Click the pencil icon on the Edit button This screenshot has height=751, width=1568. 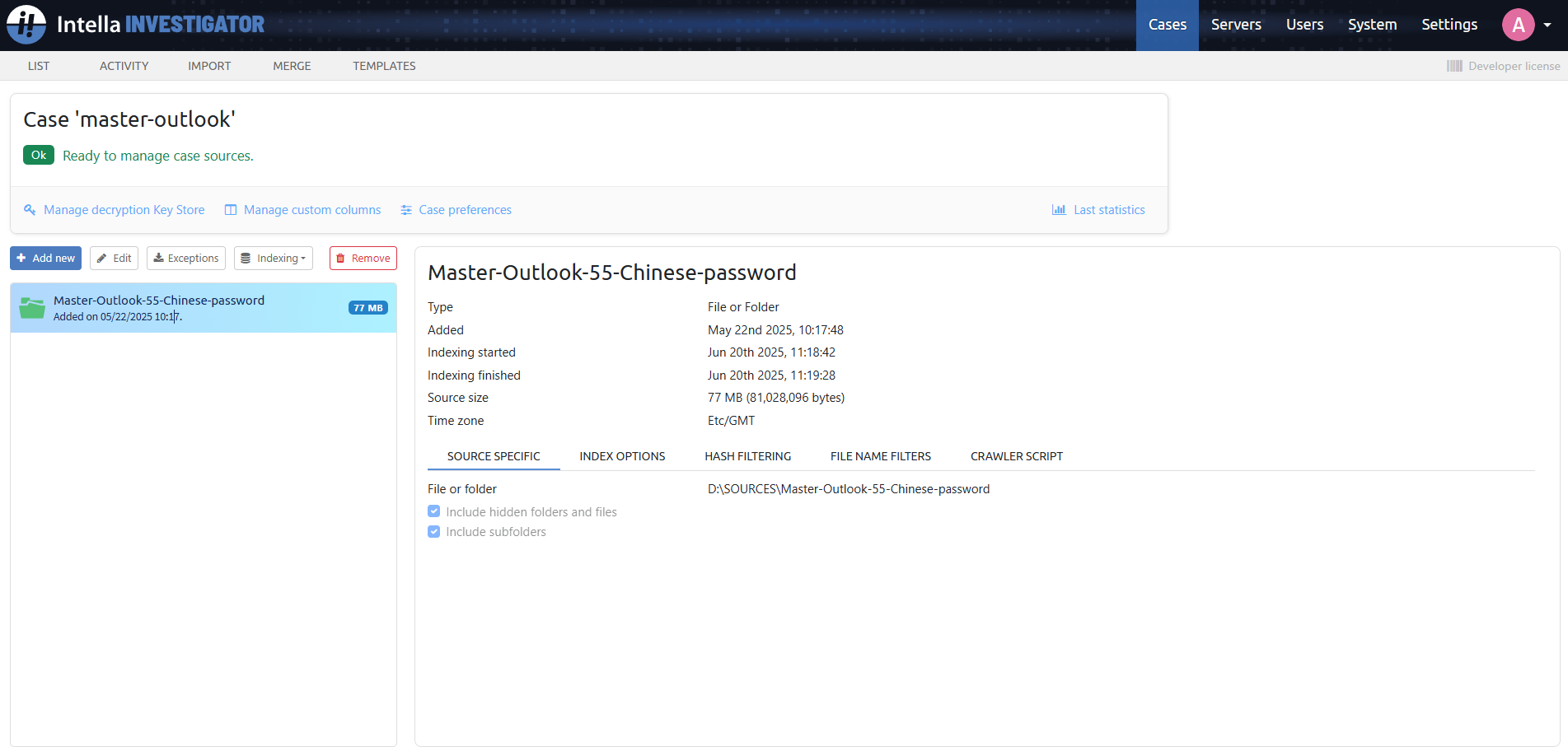click(102, 258)
